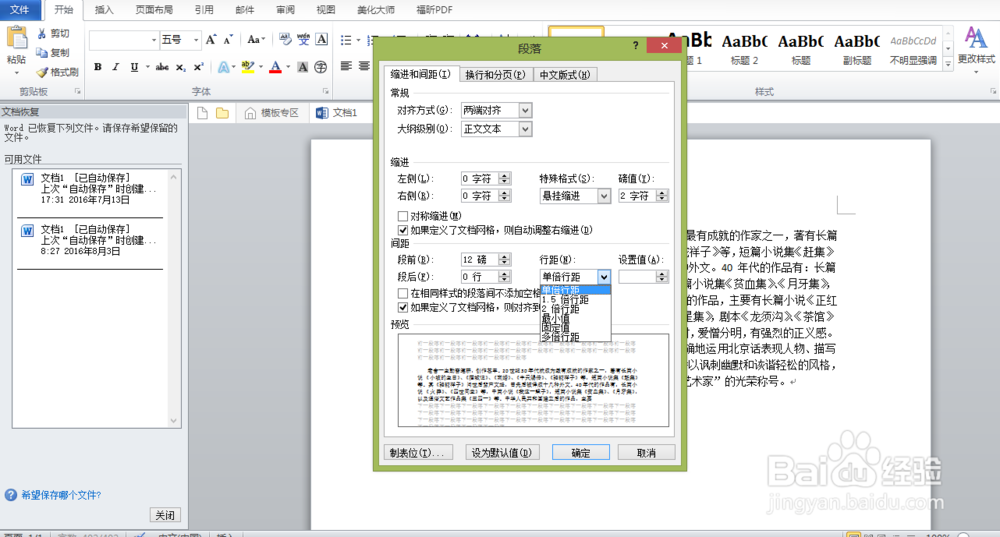Click the align left icon
The height and width of the screenshot is (537, 1000).
click(x=346, y=66)
